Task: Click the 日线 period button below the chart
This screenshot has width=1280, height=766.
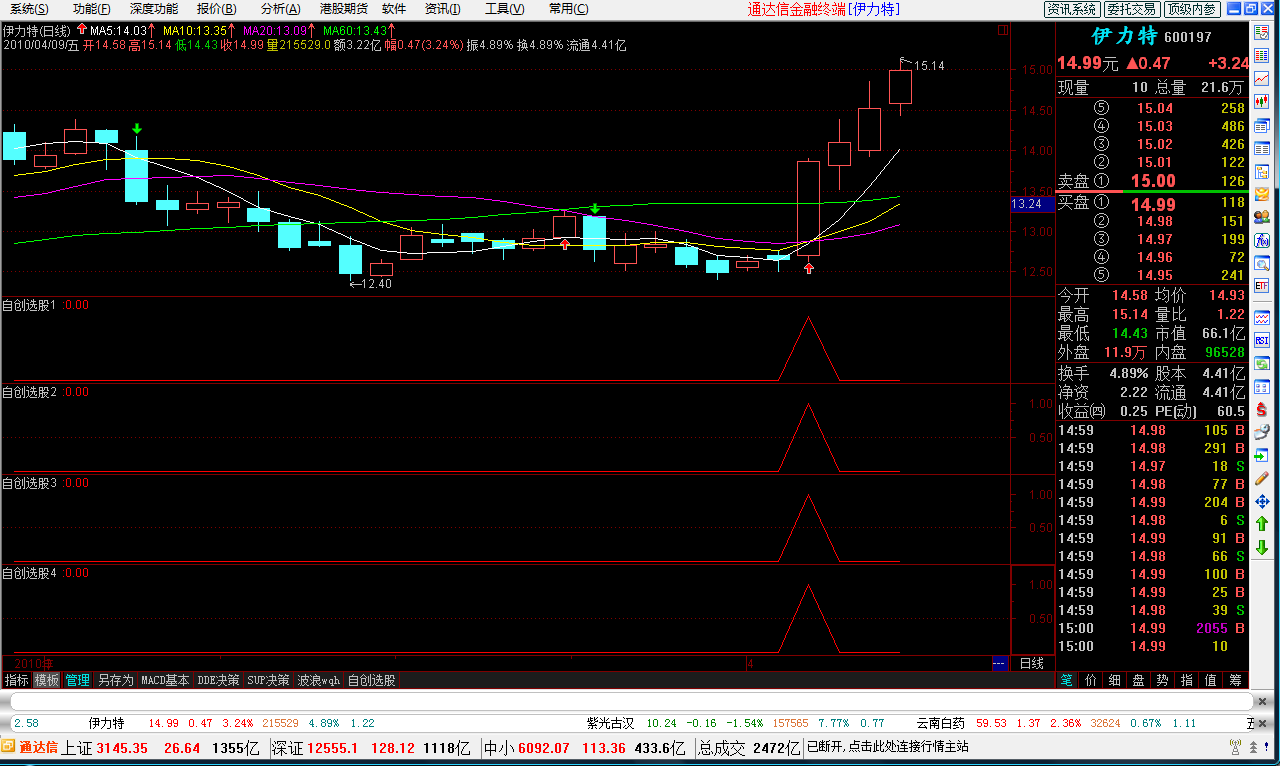Action: point(1031,663)
